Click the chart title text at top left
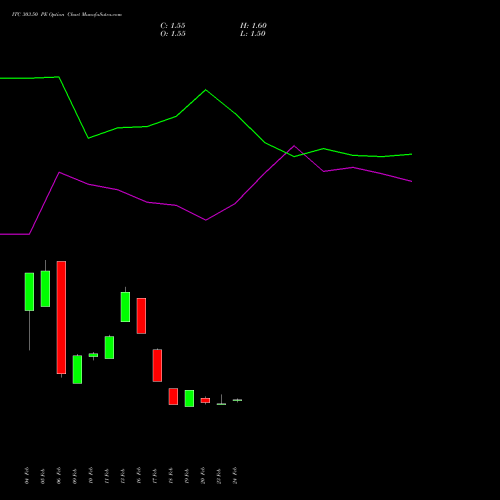 (x=67, y=15)
